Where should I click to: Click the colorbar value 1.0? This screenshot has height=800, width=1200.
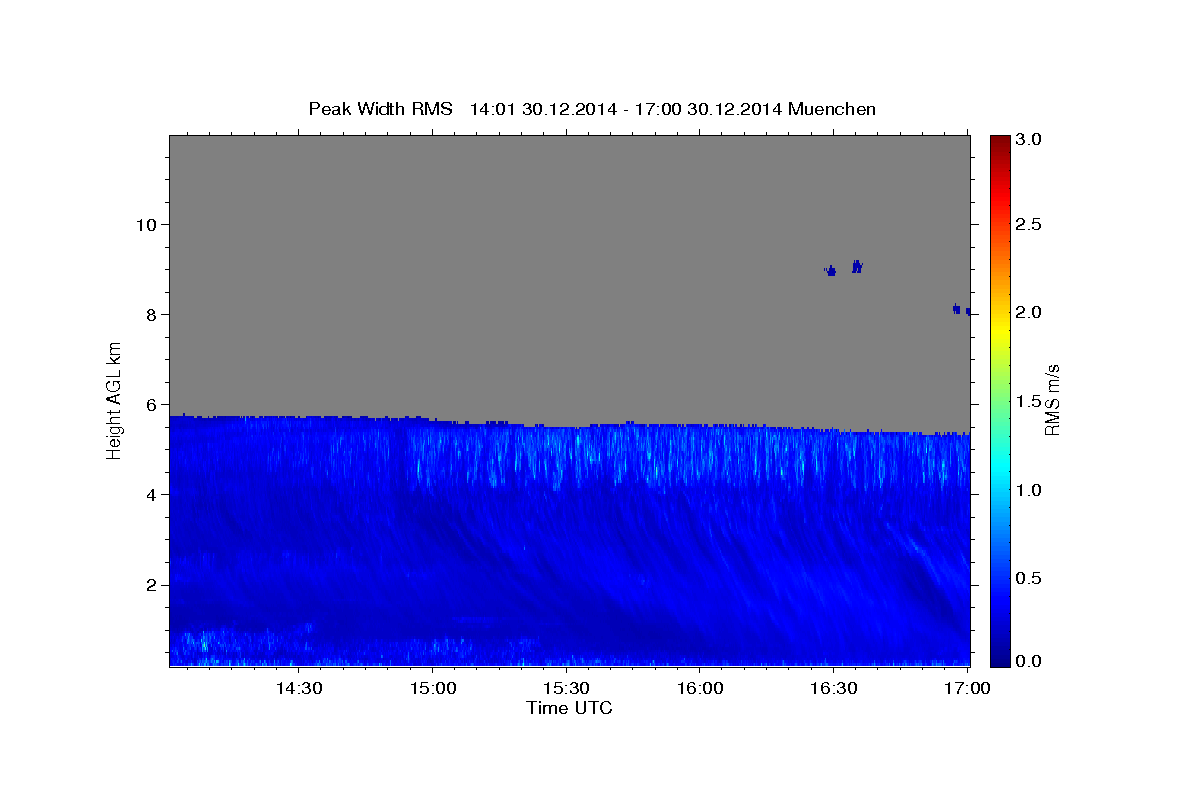point(1028,490)
